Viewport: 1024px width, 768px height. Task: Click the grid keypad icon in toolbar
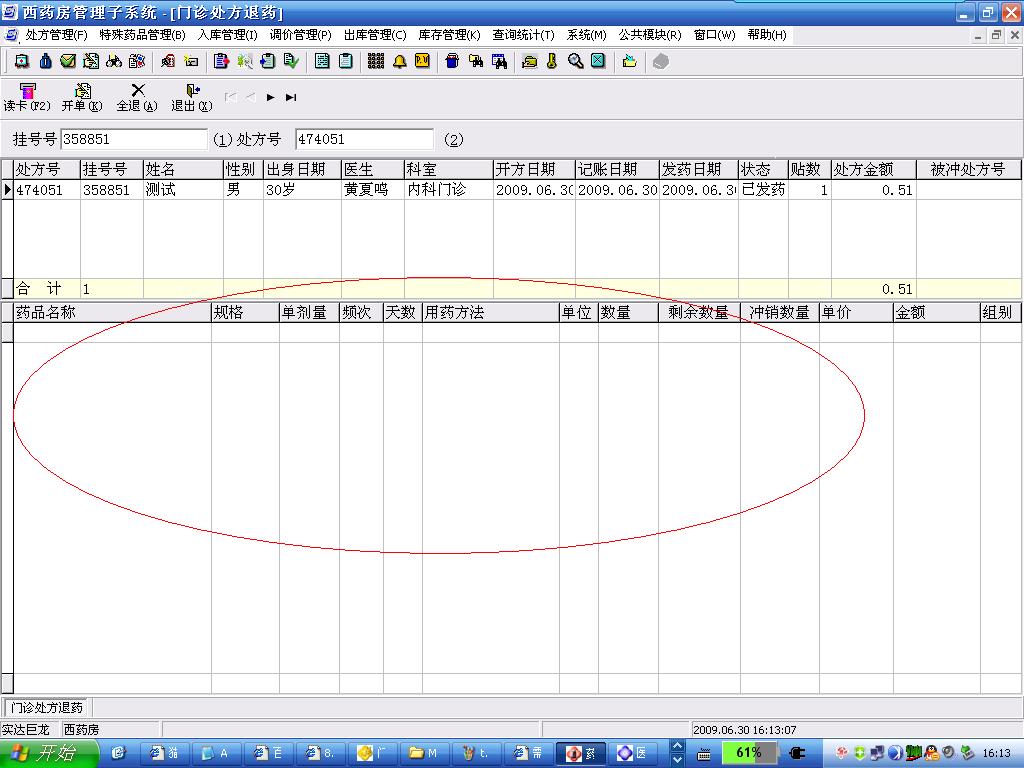coord(376,61)
